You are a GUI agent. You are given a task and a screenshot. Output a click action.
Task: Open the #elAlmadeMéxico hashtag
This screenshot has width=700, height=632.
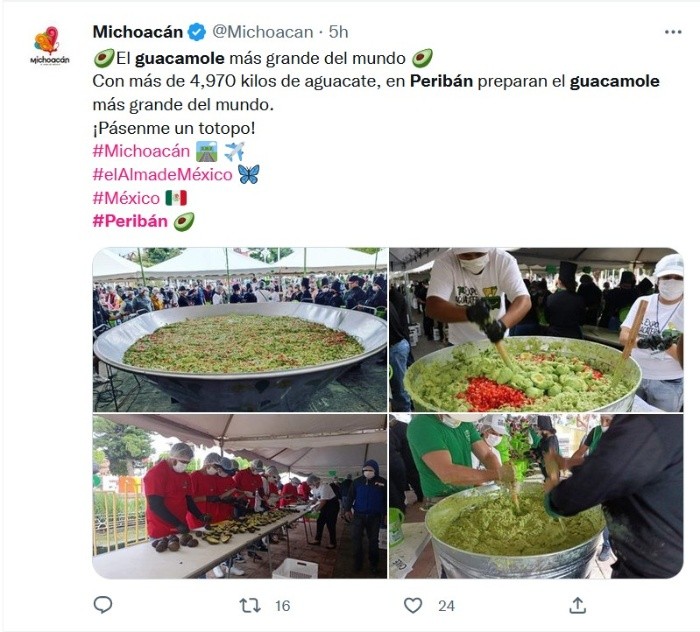point(162,175)
